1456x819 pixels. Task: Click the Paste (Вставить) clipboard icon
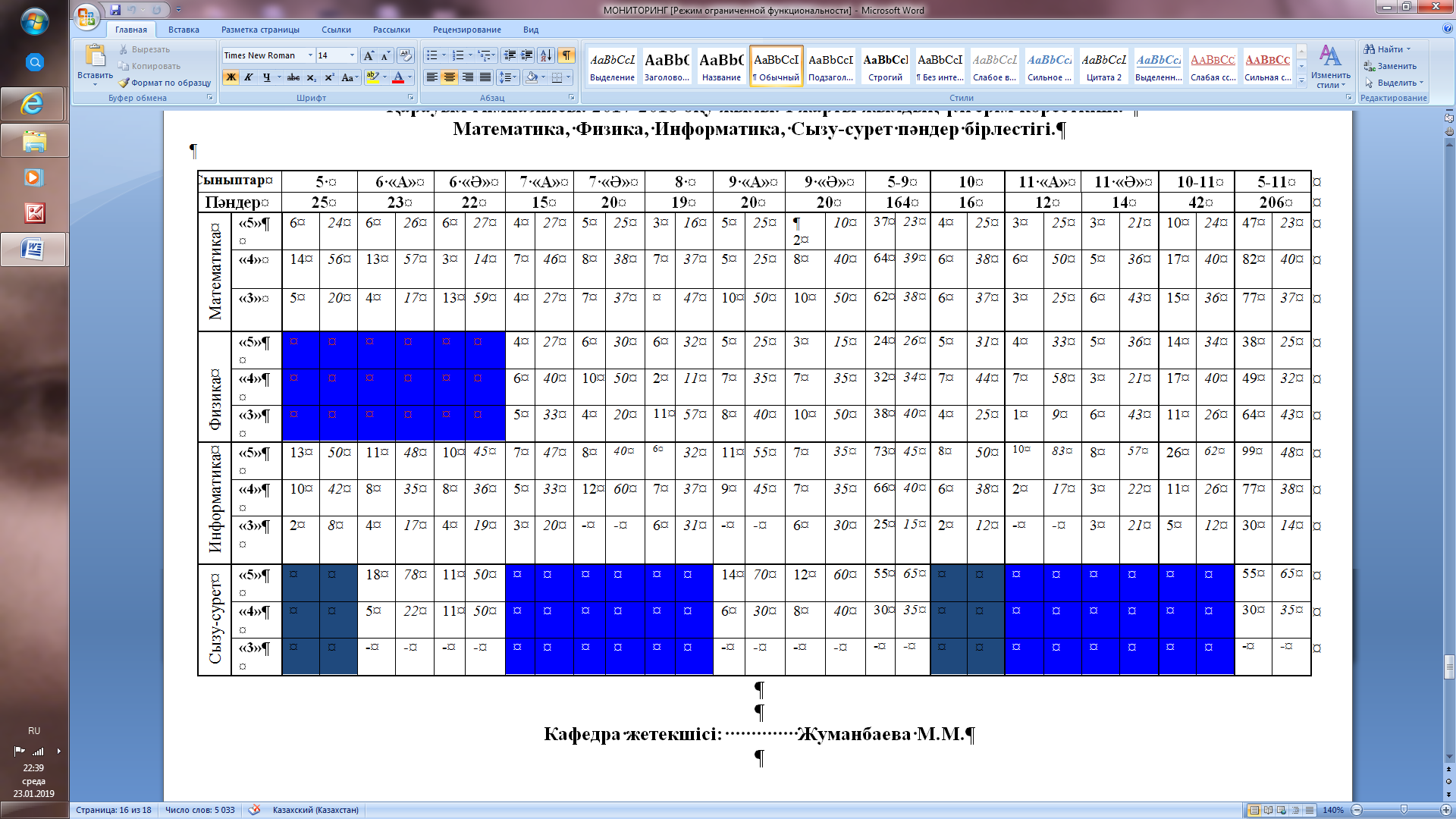pyautogui.click(x=95, y=56)
